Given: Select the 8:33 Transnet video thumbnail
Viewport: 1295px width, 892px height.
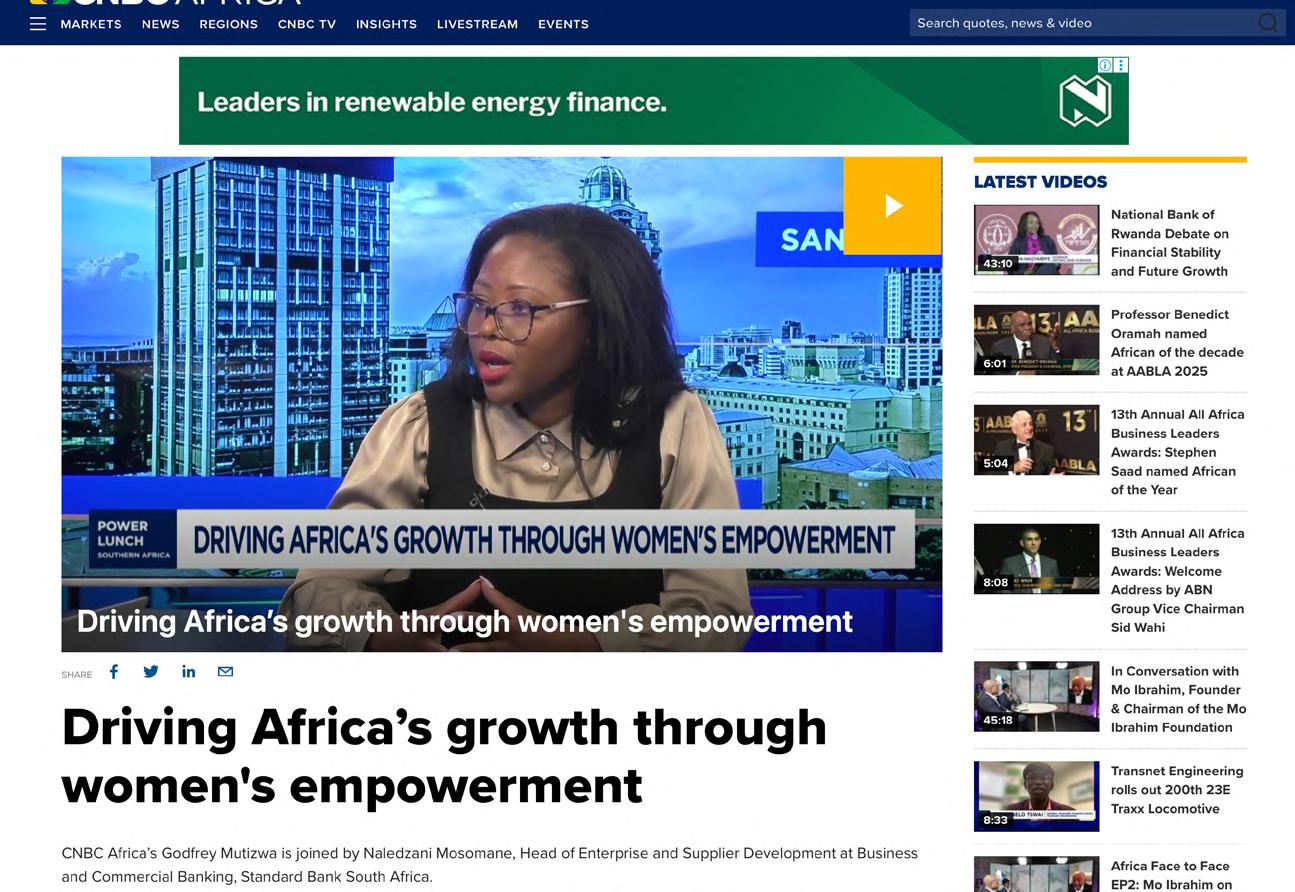Looking at the screenshot, I should [1036, 796].
